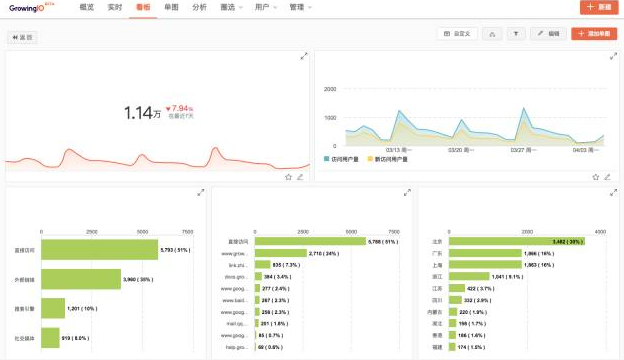Edit the 1.14万 metric chart via pencil icon

300,177
